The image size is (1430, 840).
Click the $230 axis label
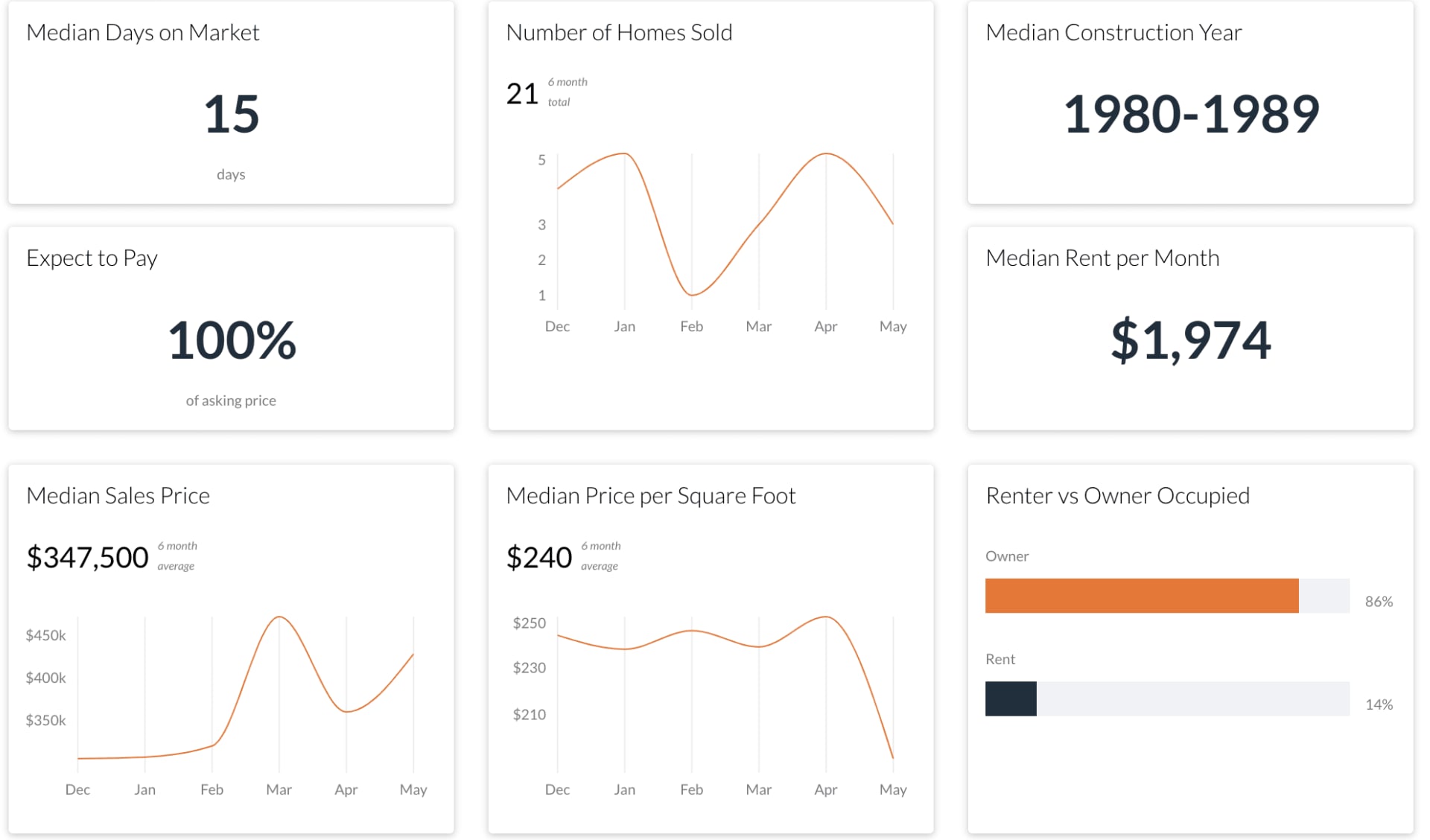(529, 668)
